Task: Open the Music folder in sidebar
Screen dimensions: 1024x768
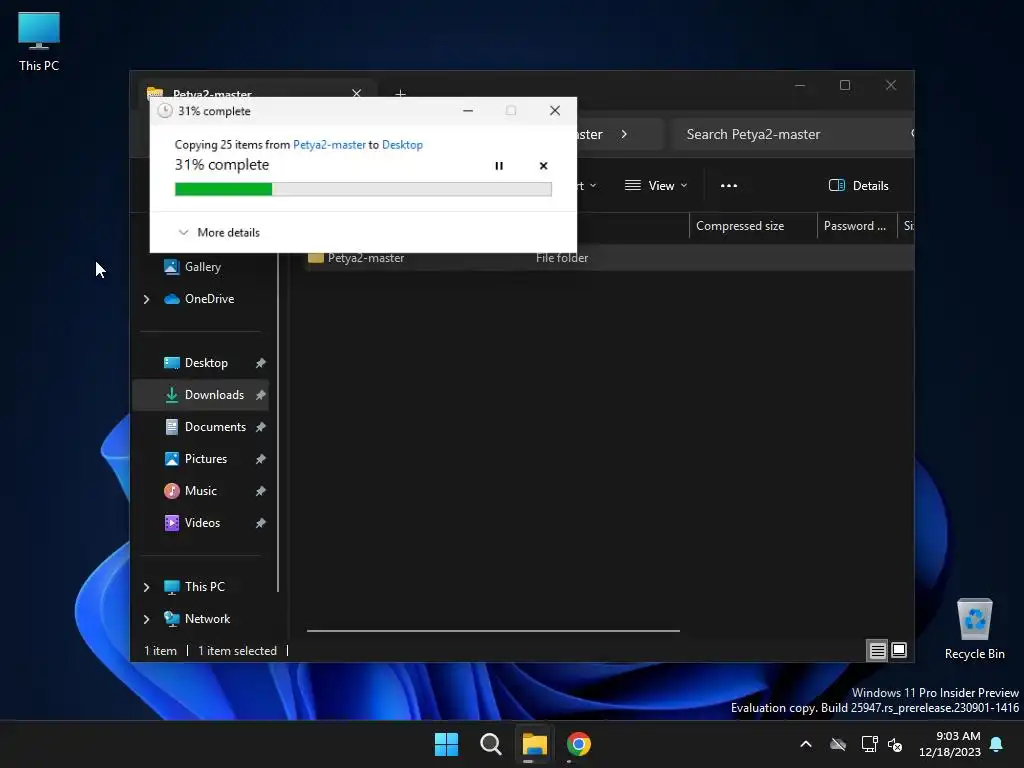Action: (200, 491)
